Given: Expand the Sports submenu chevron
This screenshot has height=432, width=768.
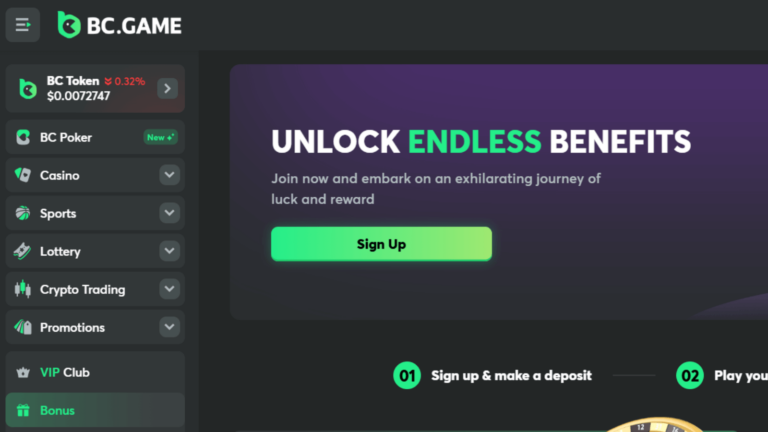Looking at the screenshot, I should click(x=169, y=213).
